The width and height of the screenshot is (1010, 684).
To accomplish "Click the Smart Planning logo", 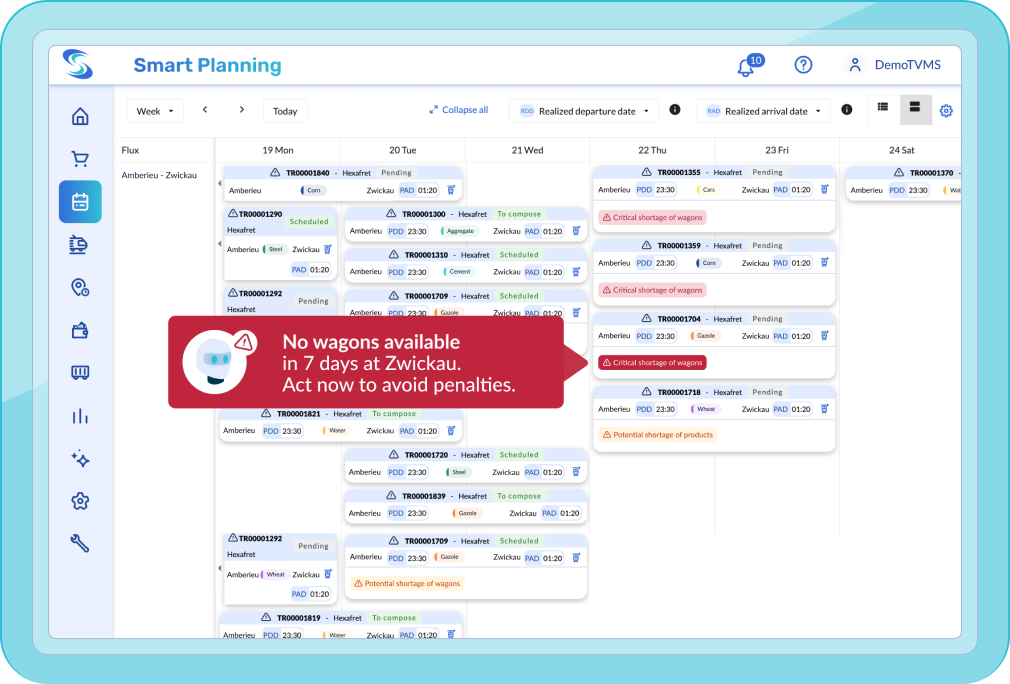I will [78, 64].
